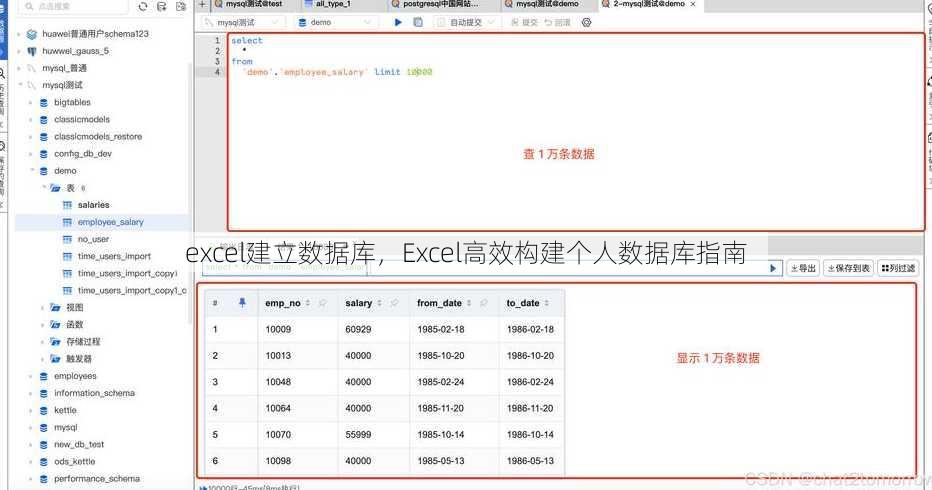Sort by emp_no column arrows
Viewport: 932px width, 490px height.
point(308,303)
